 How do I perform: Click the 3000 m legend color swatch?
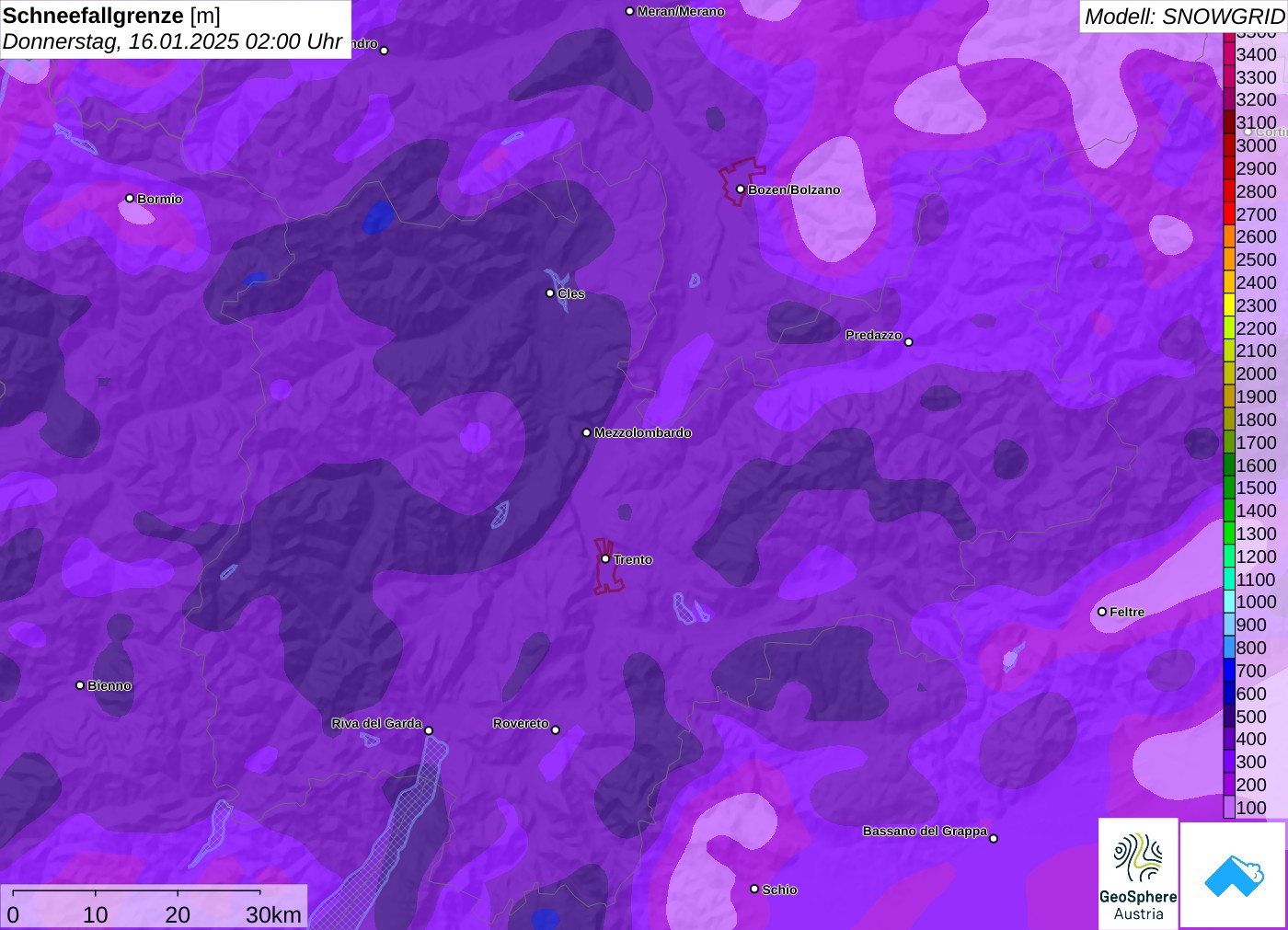(x=1229, y=145)
